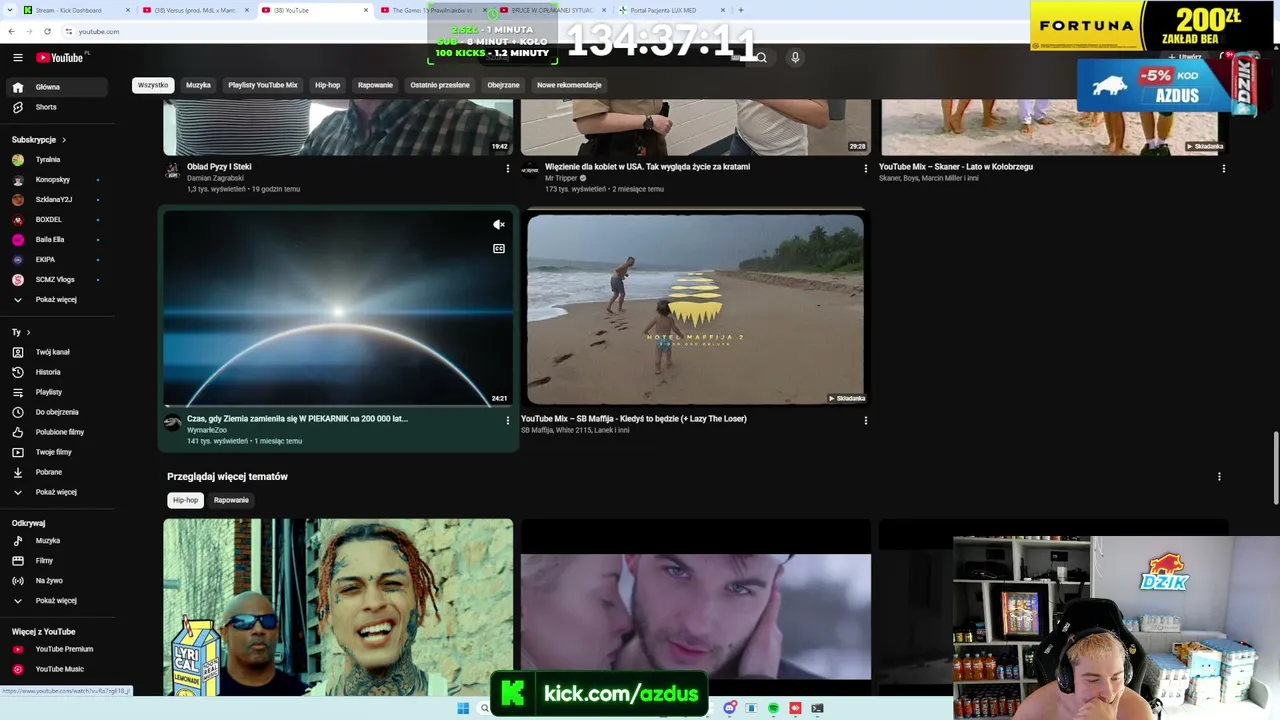This screenshot has width=1280, height=720.
Task: Select the Muzyka filter chip
Action: coord(198,85)
